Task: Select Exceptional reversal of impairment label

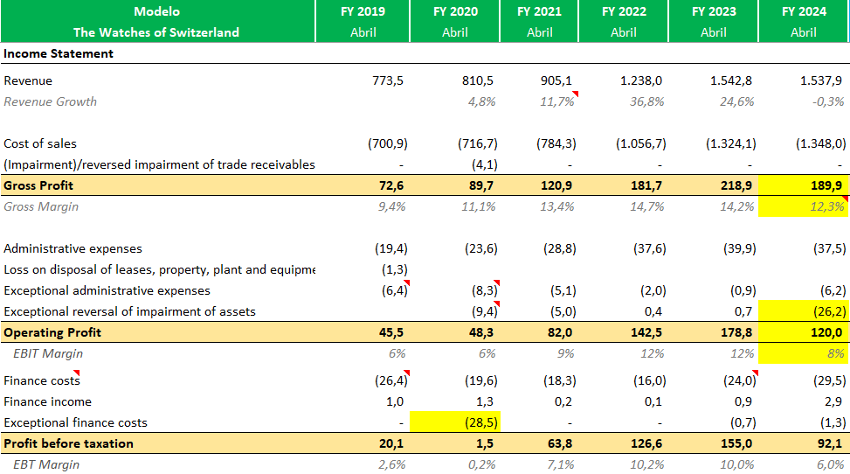Action: click(130, 312)
